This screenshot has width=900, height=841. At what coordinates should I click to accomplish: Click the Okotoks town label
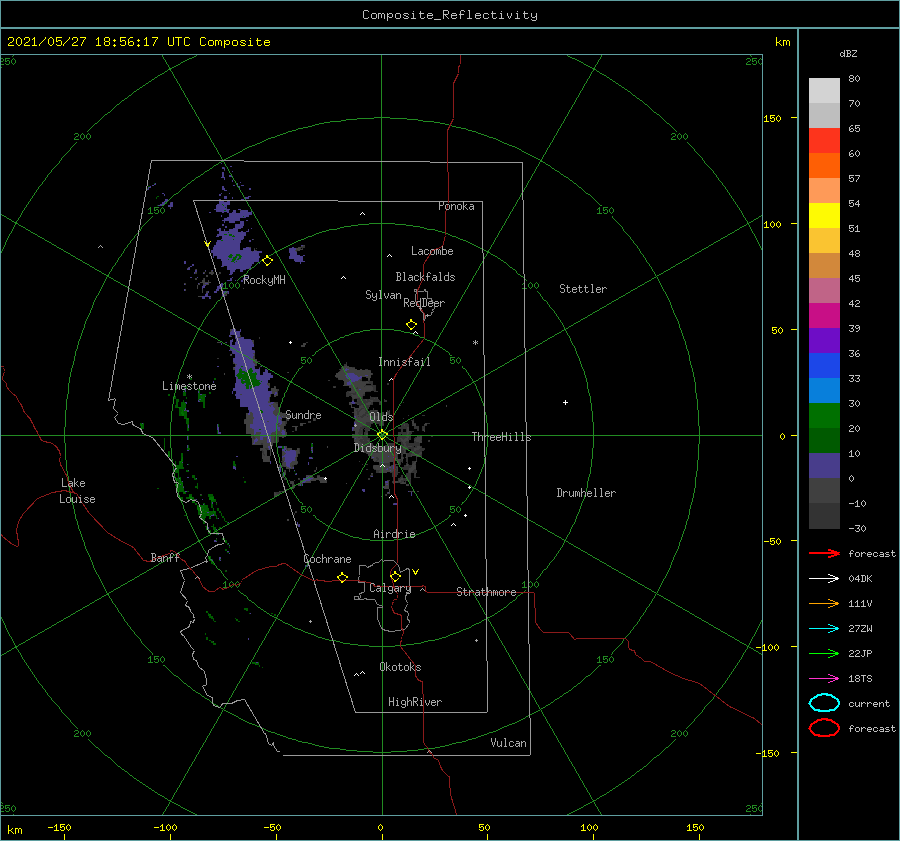click(400, 667)
